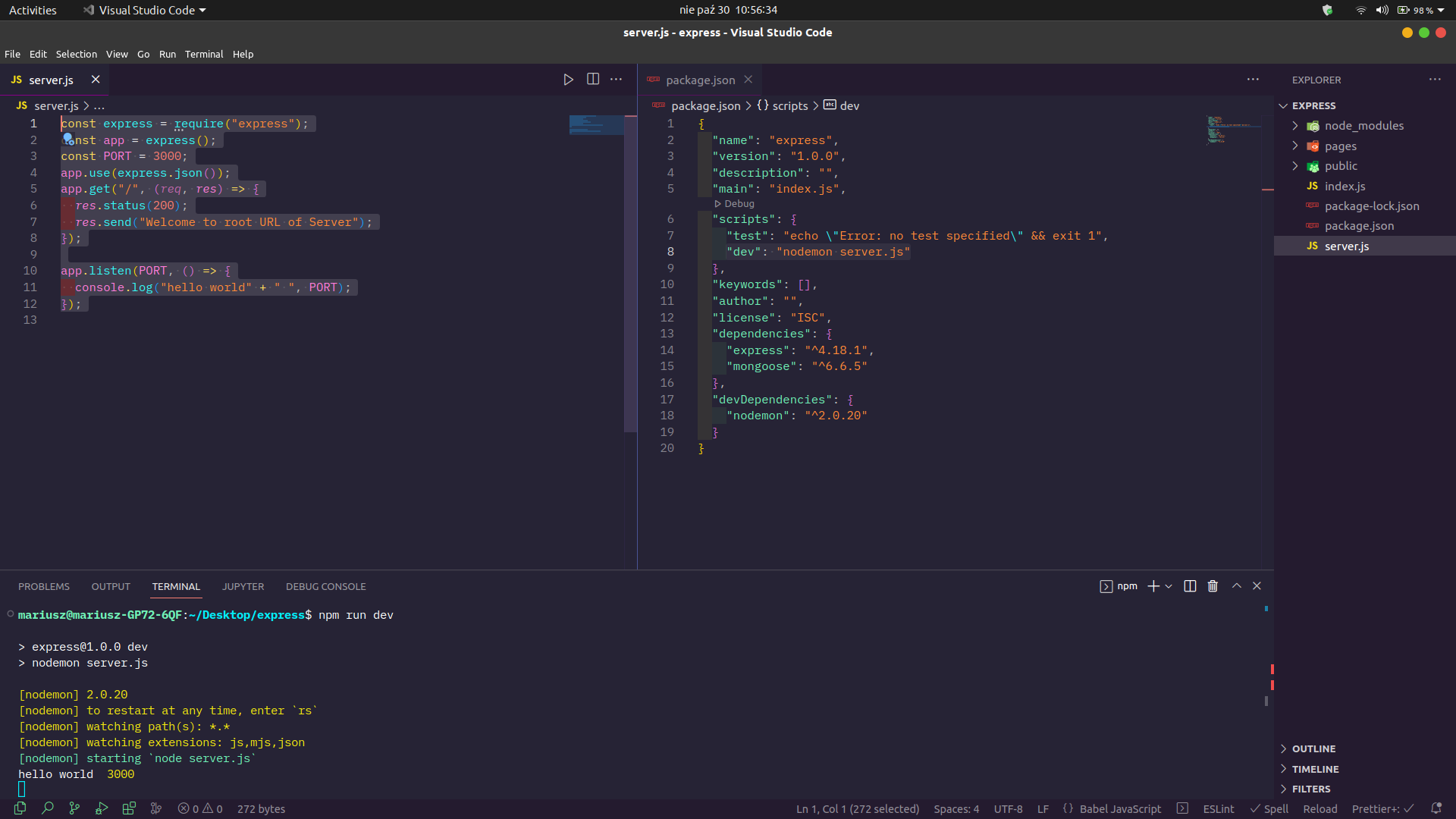The height and width of the screenshot is (819, 1456).
Task: Click the lightbulb code action on line 2
Action: pyautogui.click(x=68, y=140)
